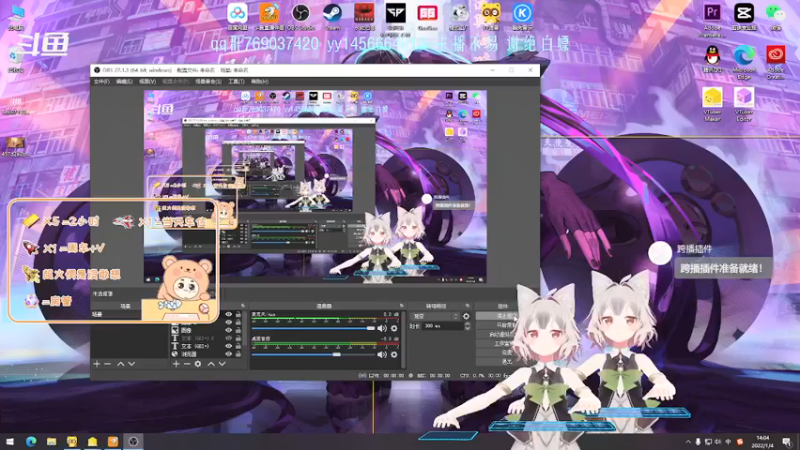Viewport: 800px width, 450px height.
Task: Open the Steam desktop shortcut
Action: coord(333,16)
